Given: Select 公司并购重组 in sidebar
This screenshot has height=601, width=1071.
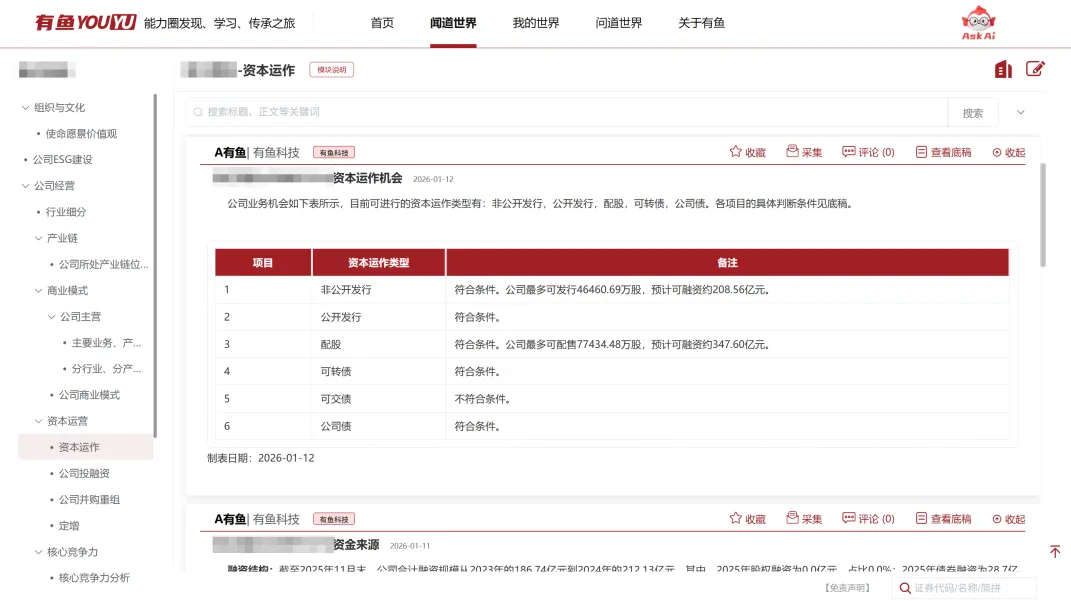Looking at the screenshot, I should click(89, 499).
